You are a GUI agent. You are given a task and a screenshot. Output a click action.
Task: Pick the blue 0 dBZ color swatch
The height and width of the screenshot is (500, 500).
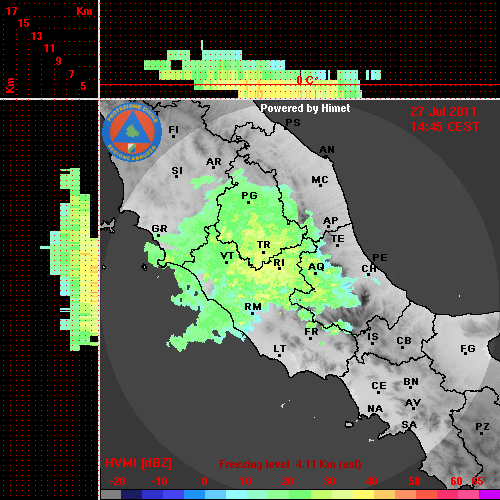pos(194,495)
